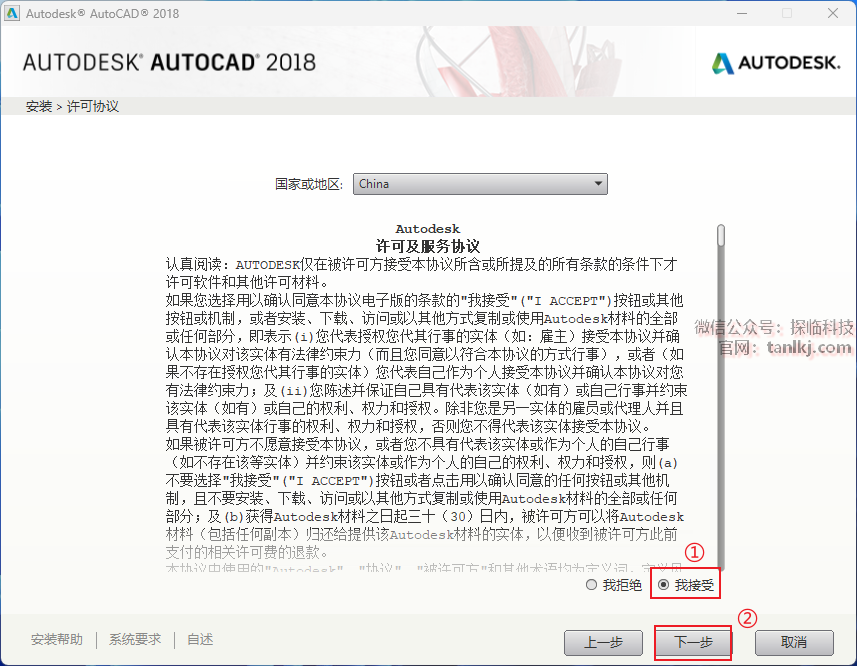Click the AUTODESK AUTOCAD 2018 banner title
The image size is (857, 666).
169,62
